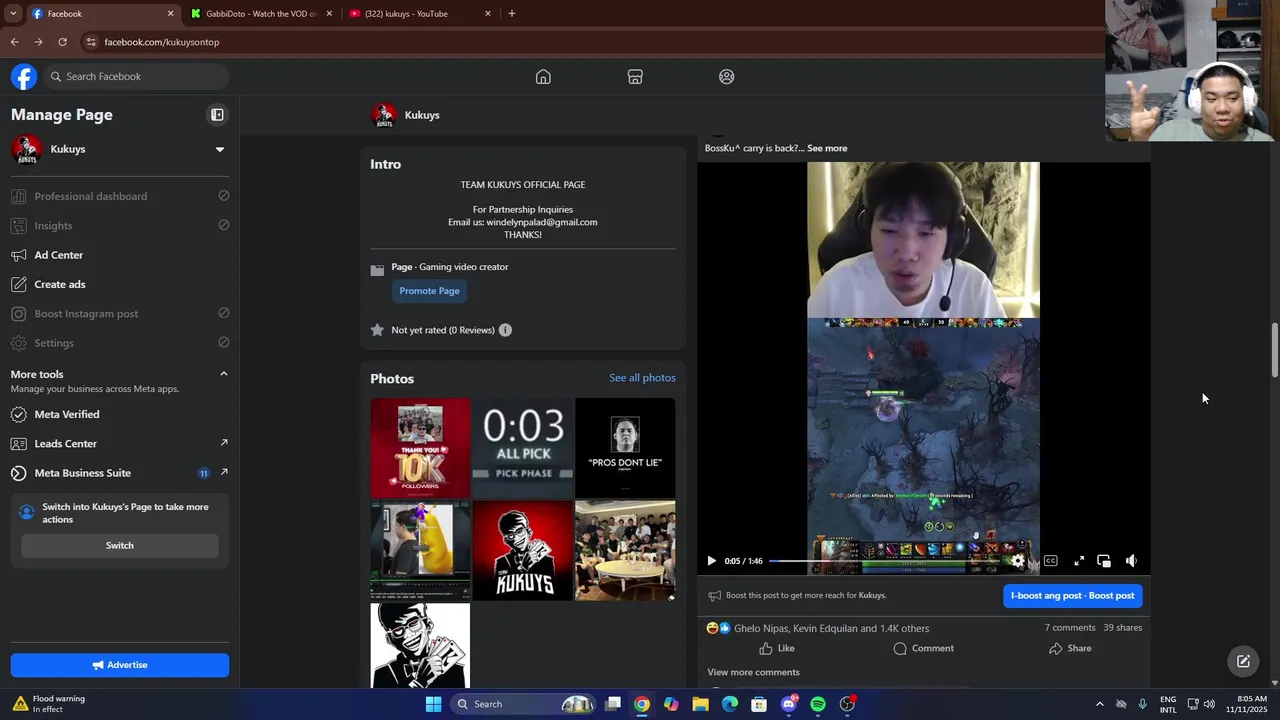1280x720 pixels.
Task: Toggle picture-in-picture mini player
Action: click(x=1104, y=561)
